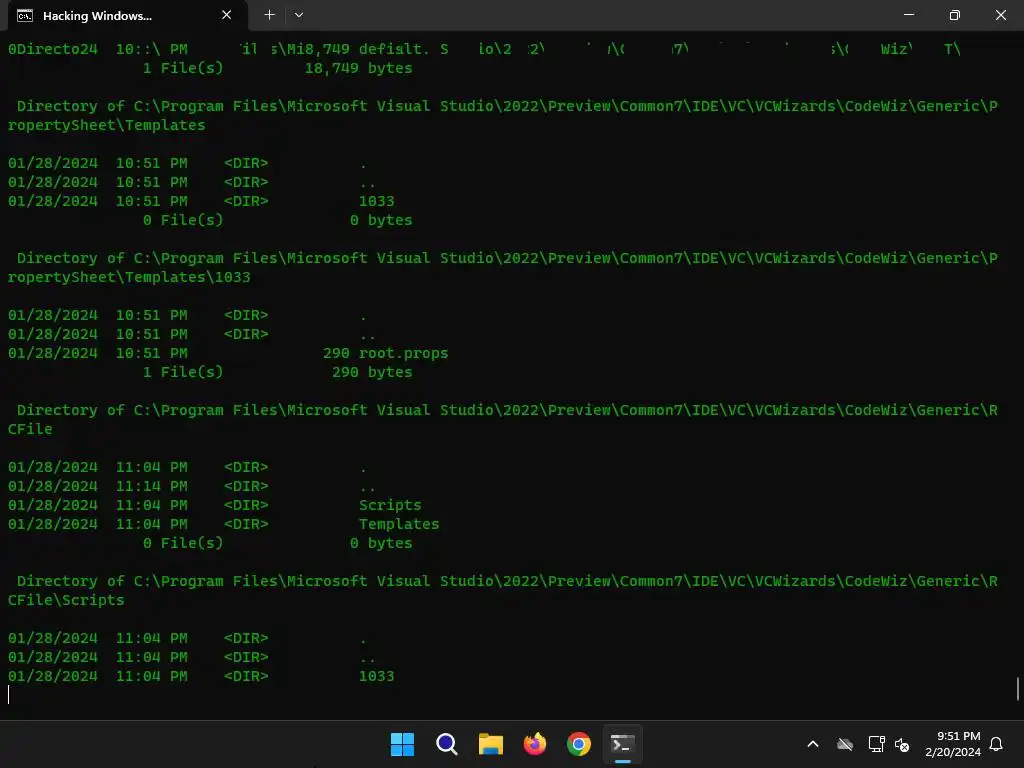Click '11:14 PM' timestamp
Image resolution: width=1024 pixels, height=768 pixels.
[152, 487]
